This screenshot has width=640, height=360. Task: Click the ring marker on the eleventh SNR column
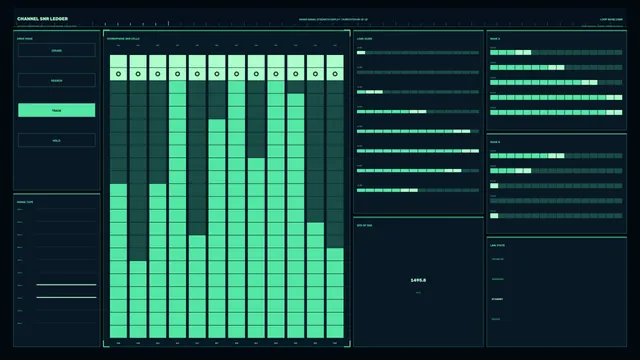point(315,74)
